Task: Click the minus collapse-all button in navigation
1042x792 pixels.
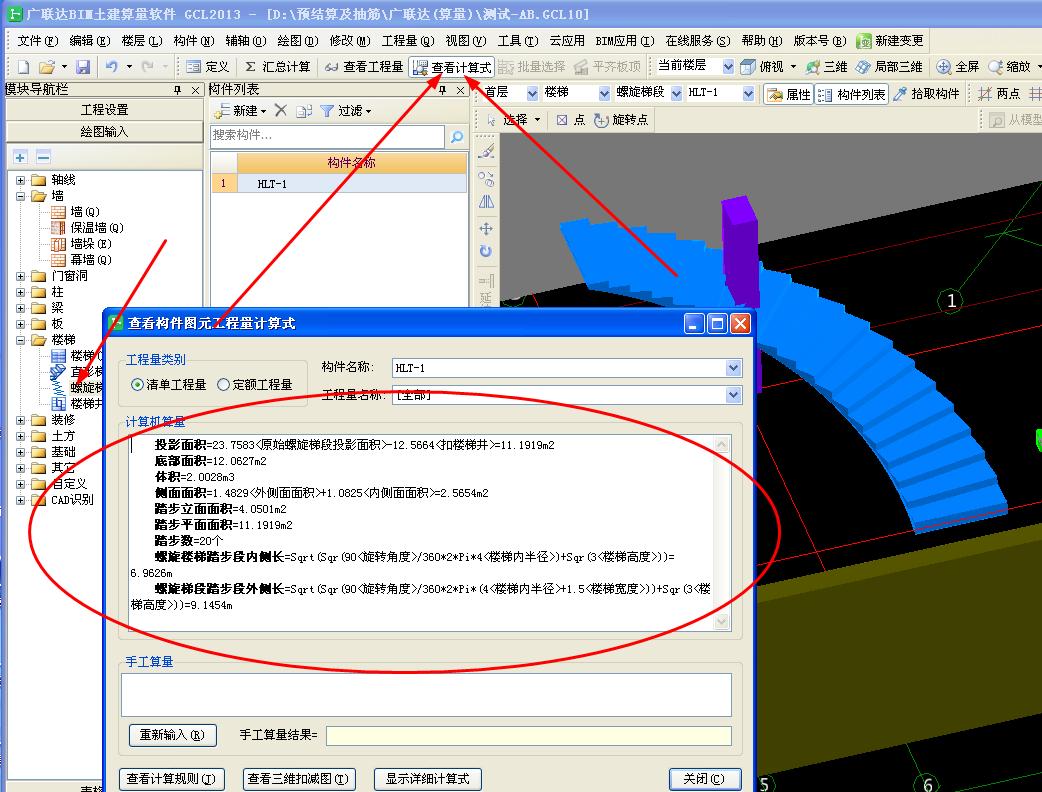Action: (44, 157)
